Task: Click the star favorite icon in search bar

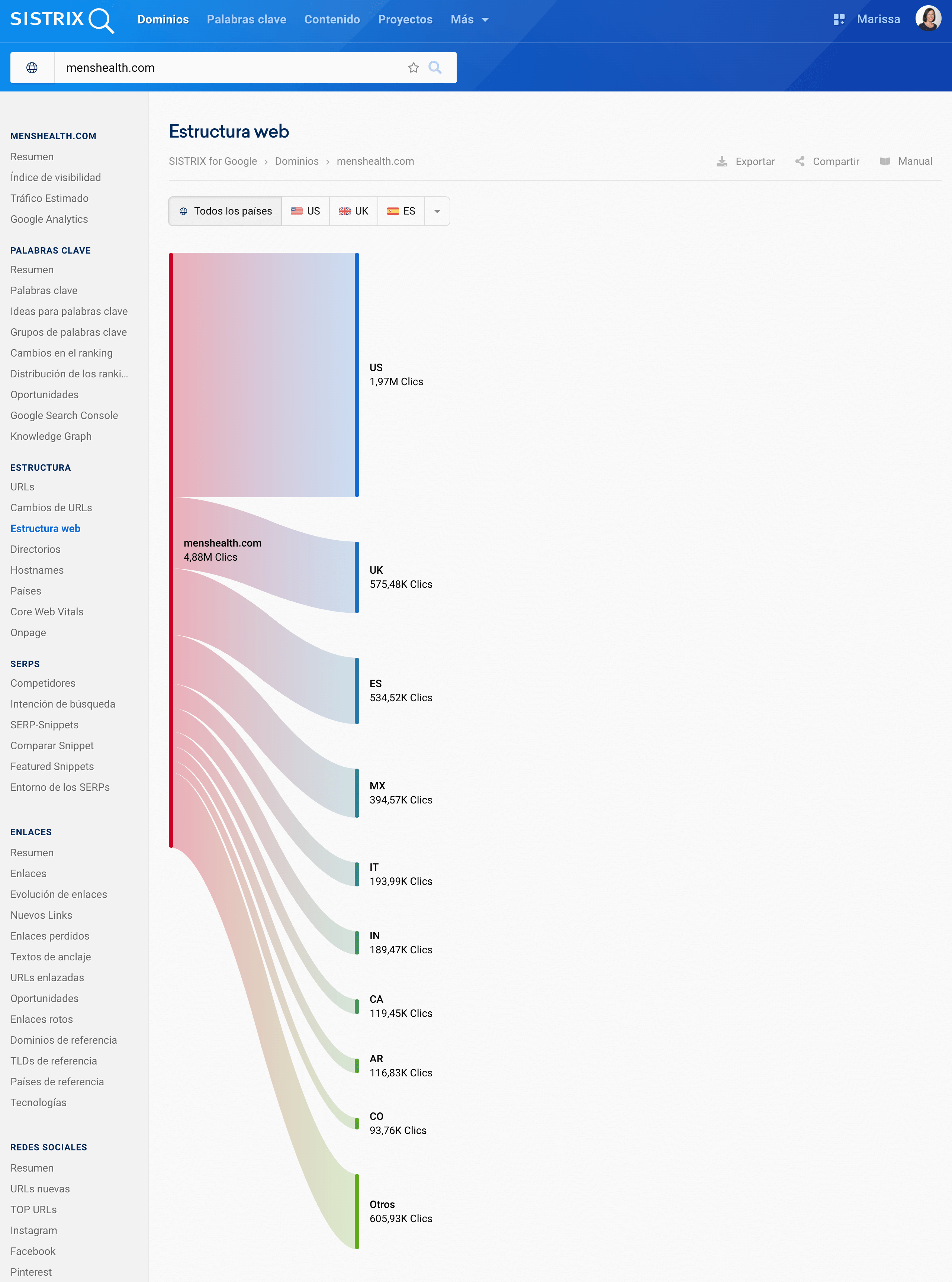Action: (413, 68)
